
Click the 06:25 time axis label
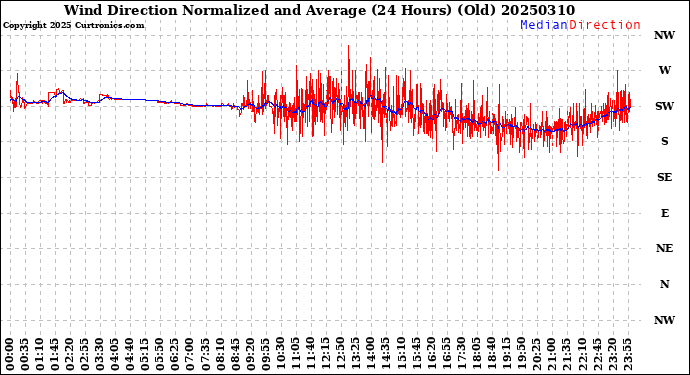[175, 354]
